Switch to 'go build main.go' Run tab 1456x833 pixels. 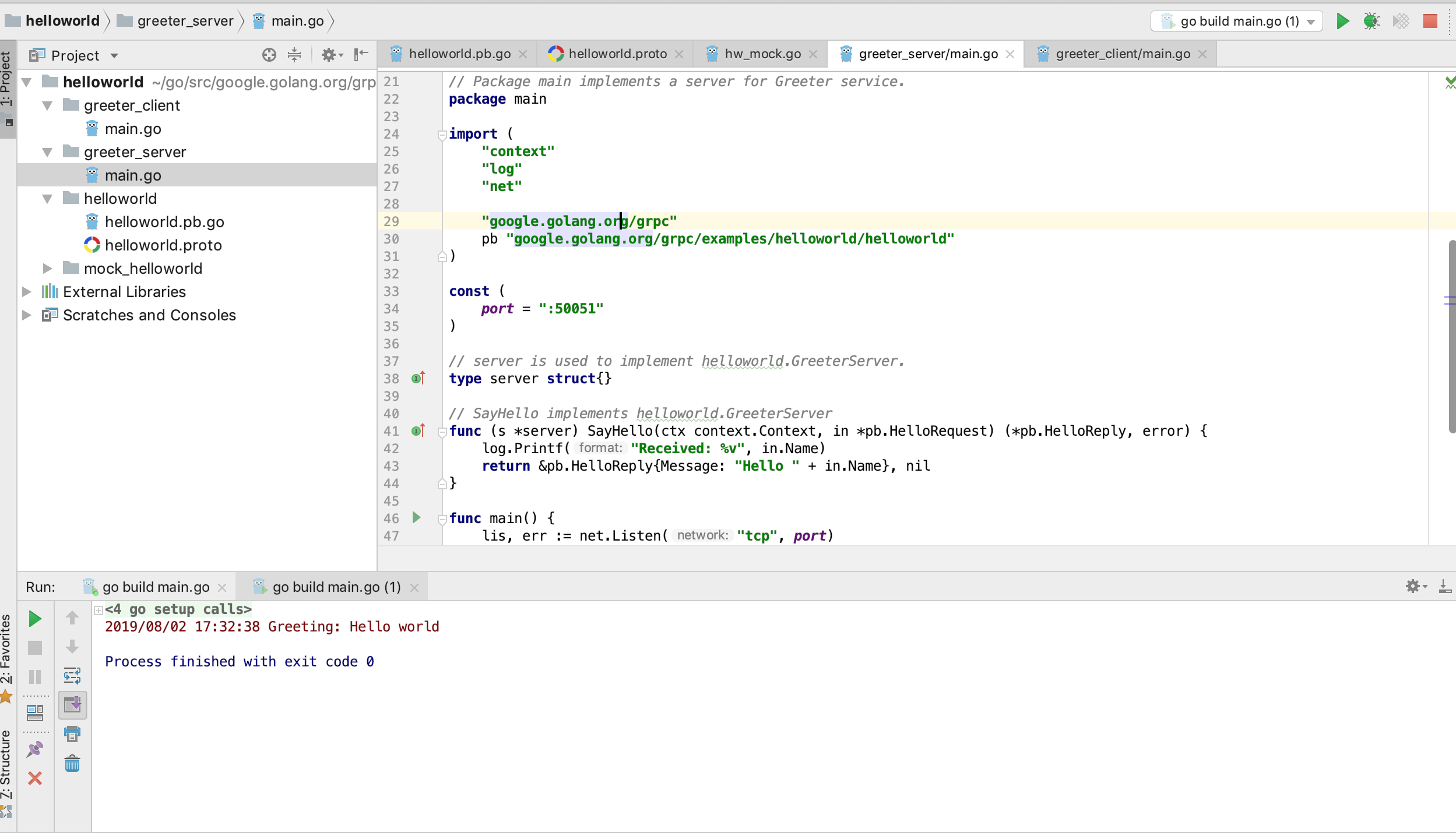[155, 587]
